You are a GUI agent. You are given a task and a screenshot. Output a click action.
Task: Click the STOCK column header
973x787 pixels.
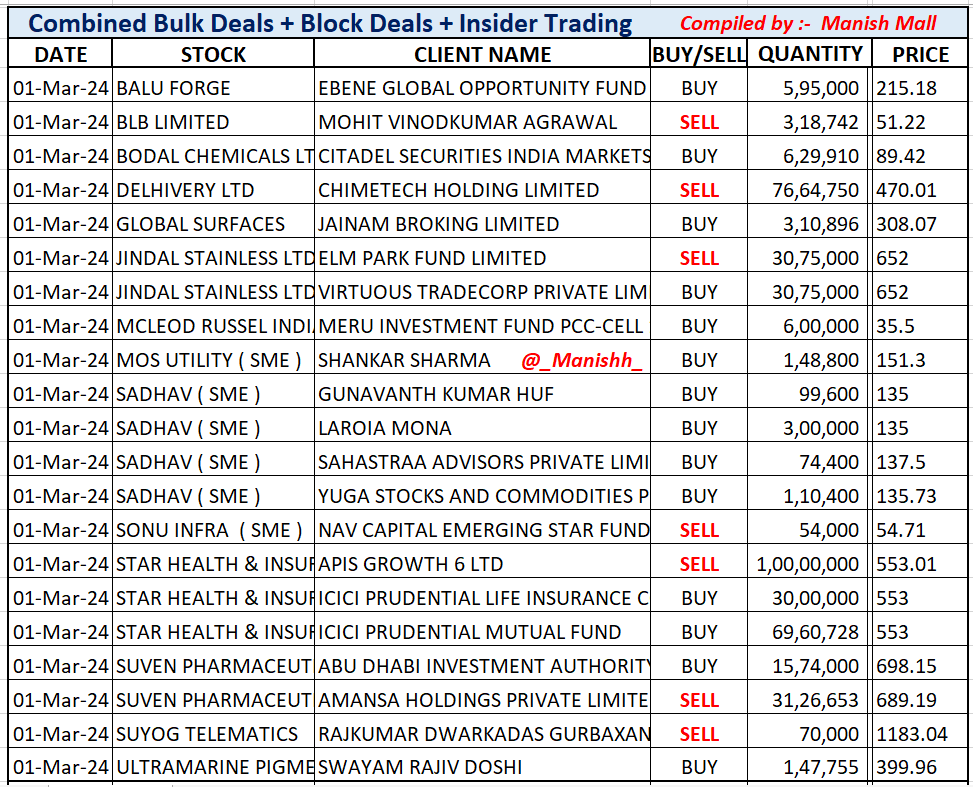pyautogui.click(x=213, y=54)
